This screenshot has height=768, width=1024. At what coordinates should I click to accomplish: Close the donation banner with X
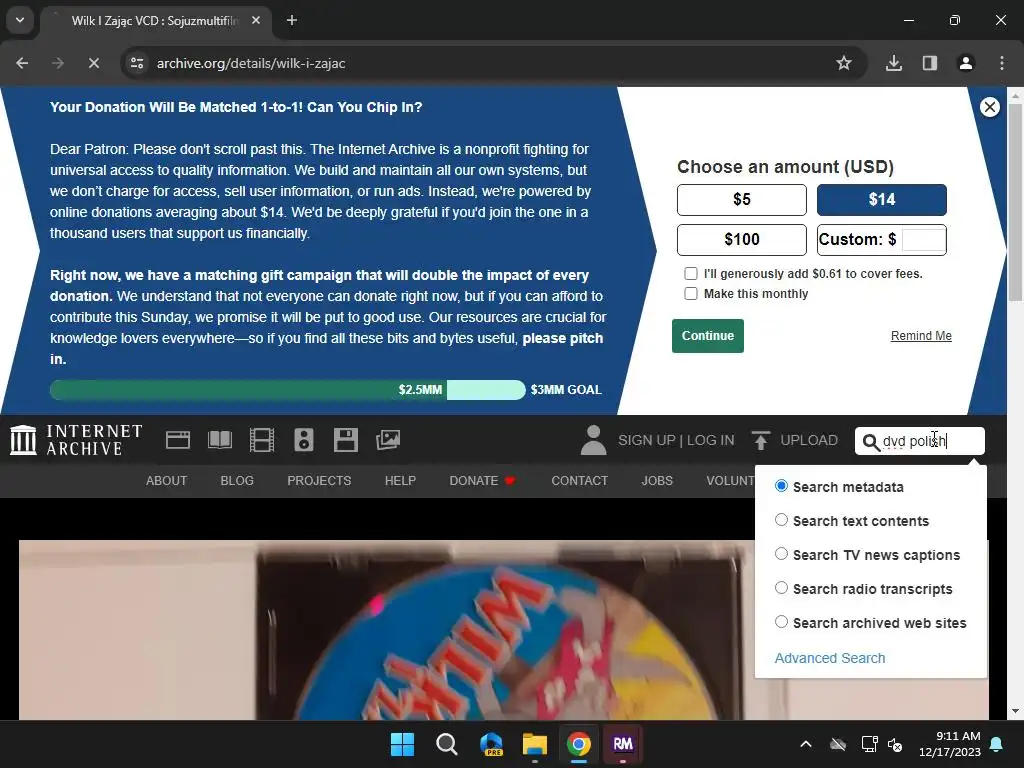click(x=989, y=107)
